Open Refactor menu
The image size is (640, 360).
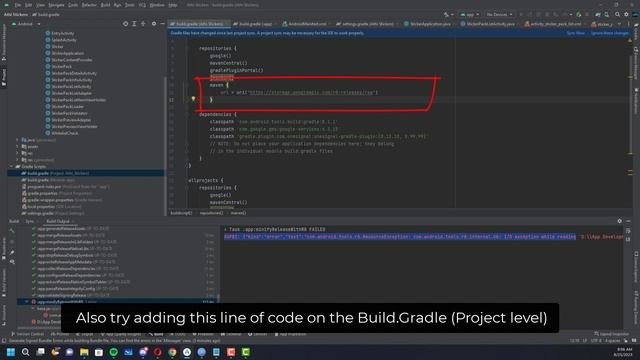89,5
